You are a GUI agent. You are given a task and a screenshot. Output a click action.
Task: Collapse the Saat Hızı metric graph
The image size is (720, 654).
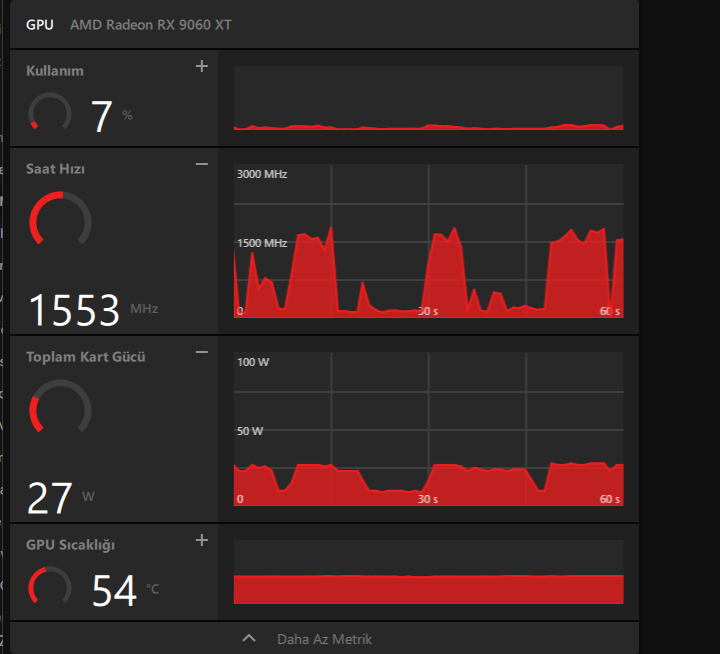202,164
